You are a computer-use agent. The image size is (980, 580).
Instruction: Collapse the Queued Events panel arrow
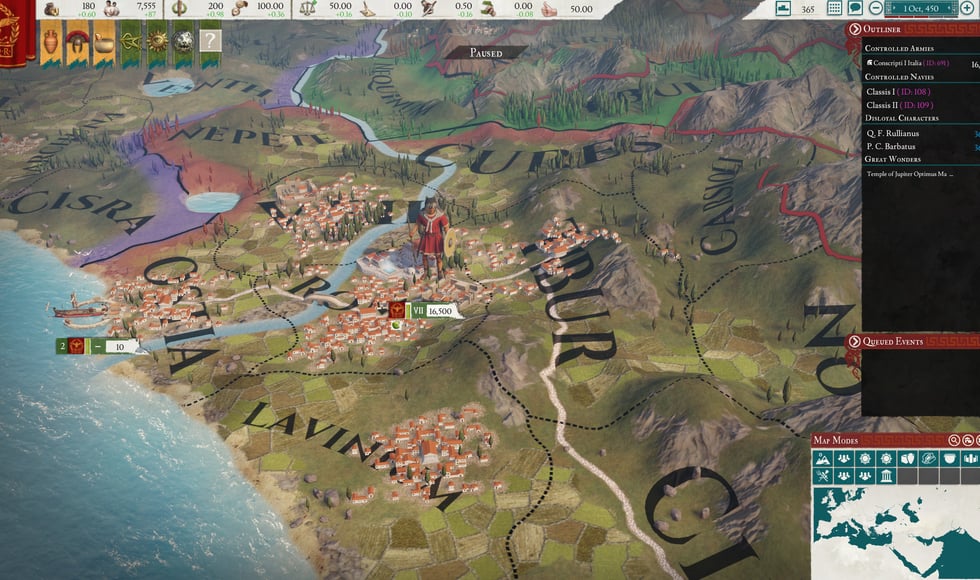coord(855,341)
